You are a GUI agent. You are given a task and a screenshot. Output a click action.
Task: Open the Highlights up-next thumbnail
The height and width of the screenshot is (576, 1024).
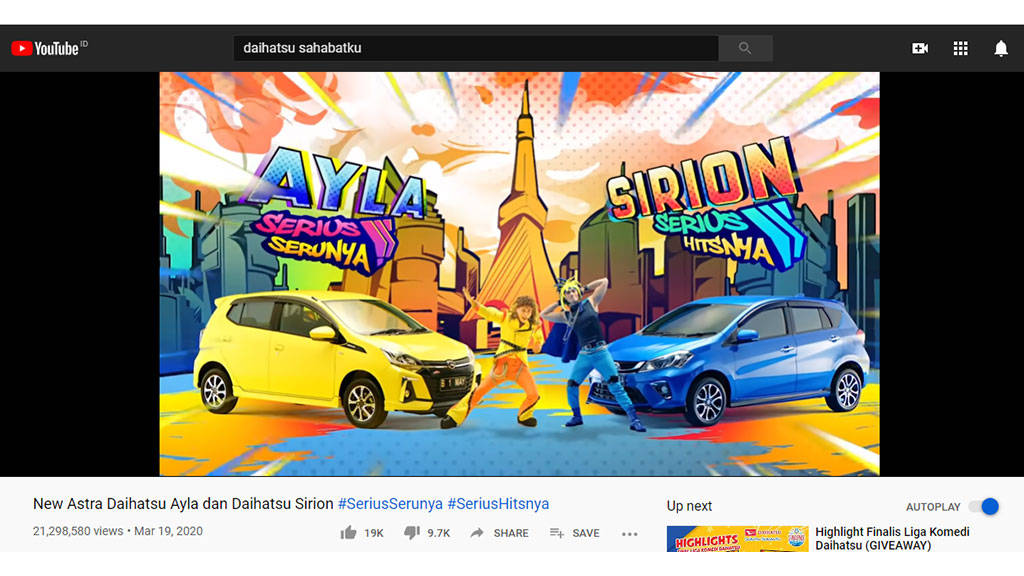tap(737, 539)
